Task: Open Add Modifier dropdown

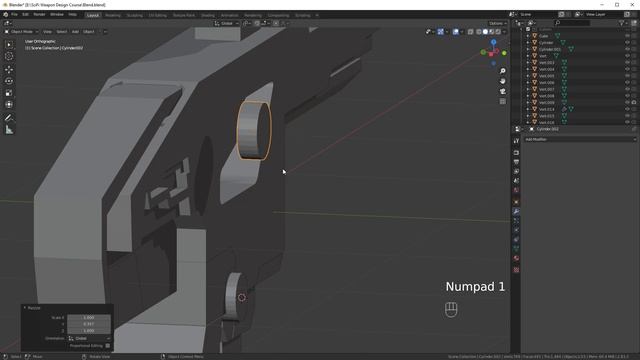Action: tap(580, 139)
